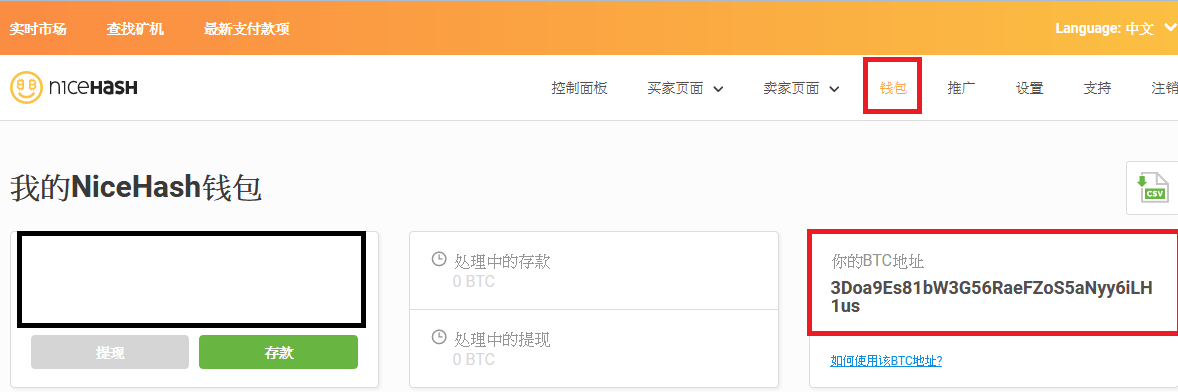This screenshot has width=1178, height=392.
Task: Open the 设置 settings menu
Action: coord(1029,88)
